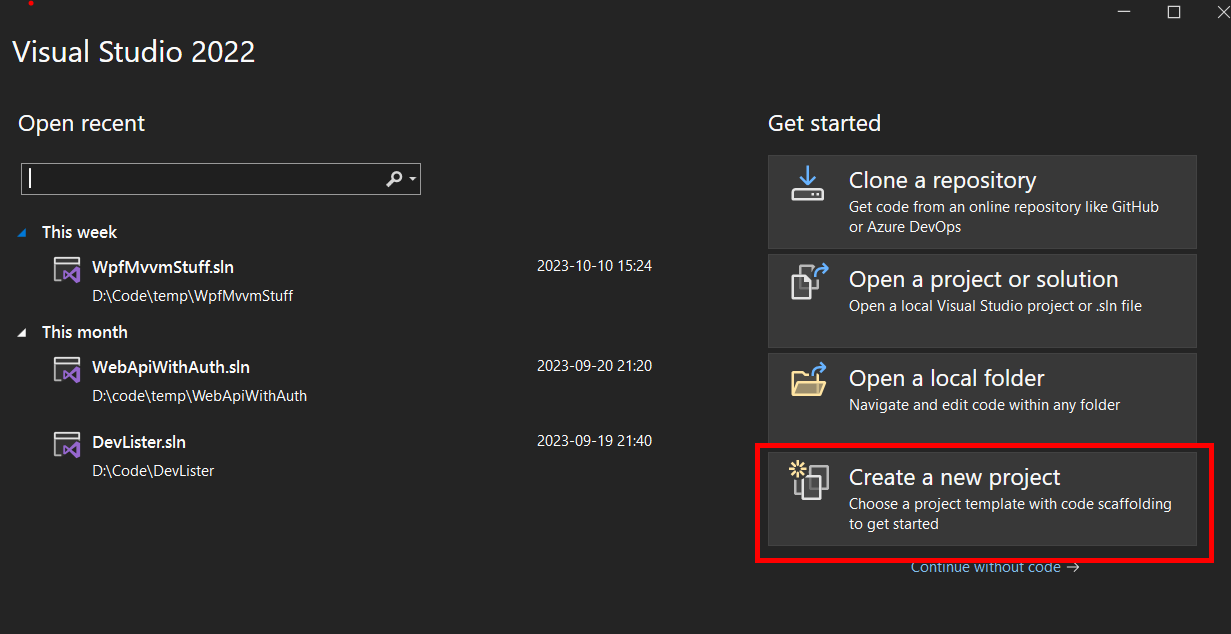The height and width of the screenshot is (634, 1231).
Task: Click "Choose a project template with code scaffolding"
Action: 1010,514
